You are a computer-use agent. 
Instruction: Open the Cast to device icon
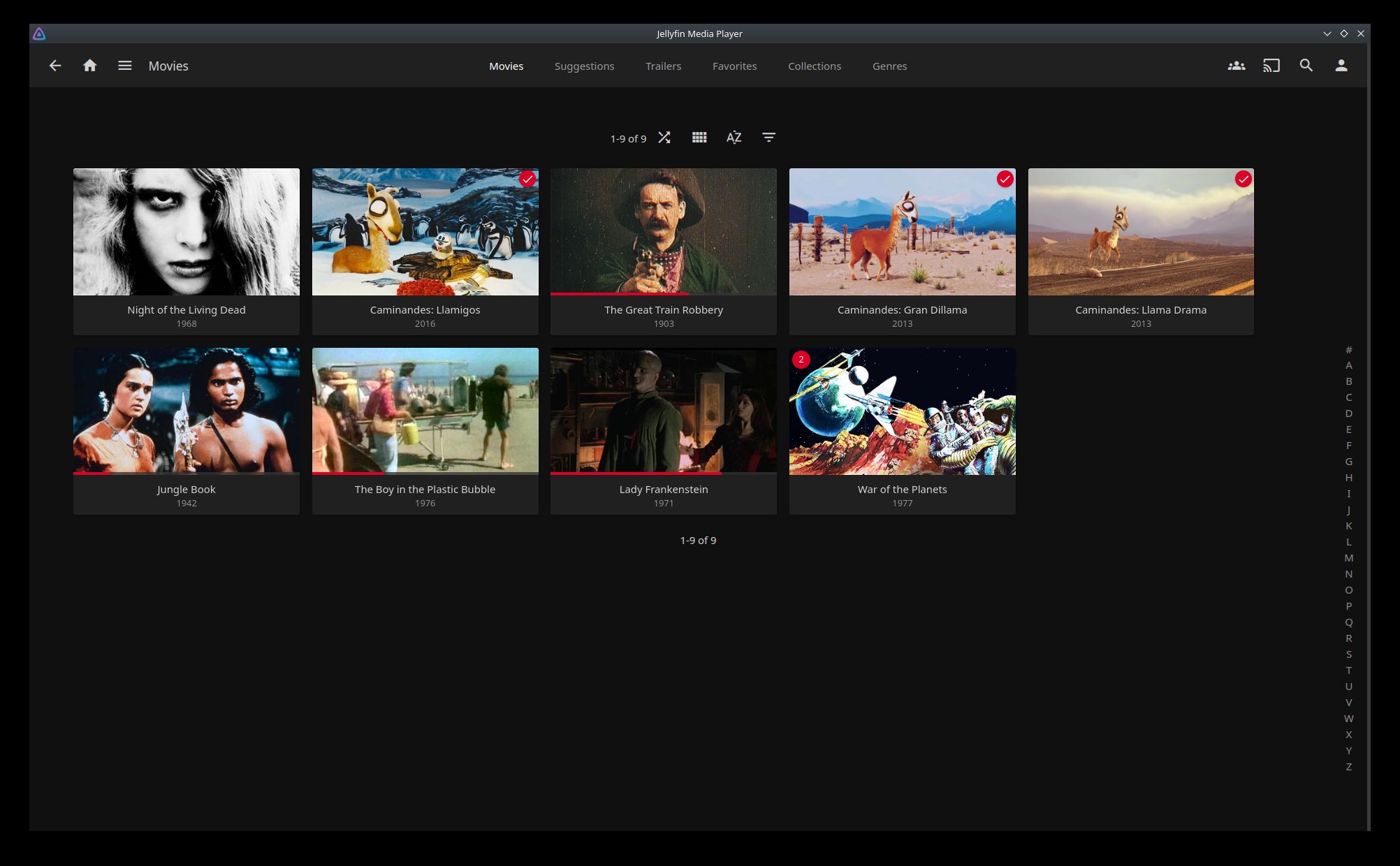pos(1271,66)
